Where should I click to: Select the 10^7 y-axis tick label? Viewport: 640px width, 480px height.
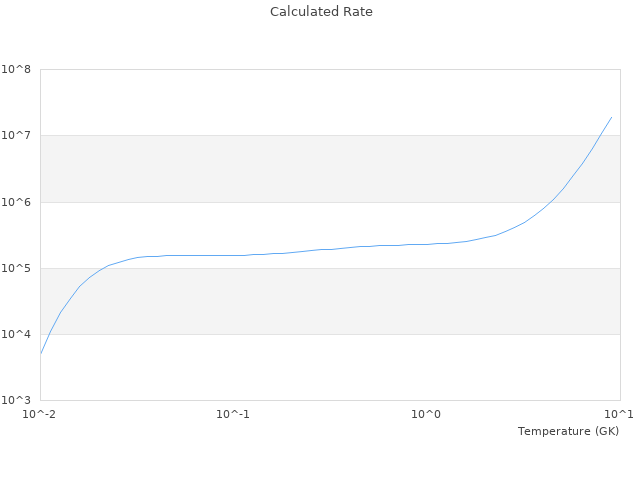pyautogui.click(x=16, y=136)
